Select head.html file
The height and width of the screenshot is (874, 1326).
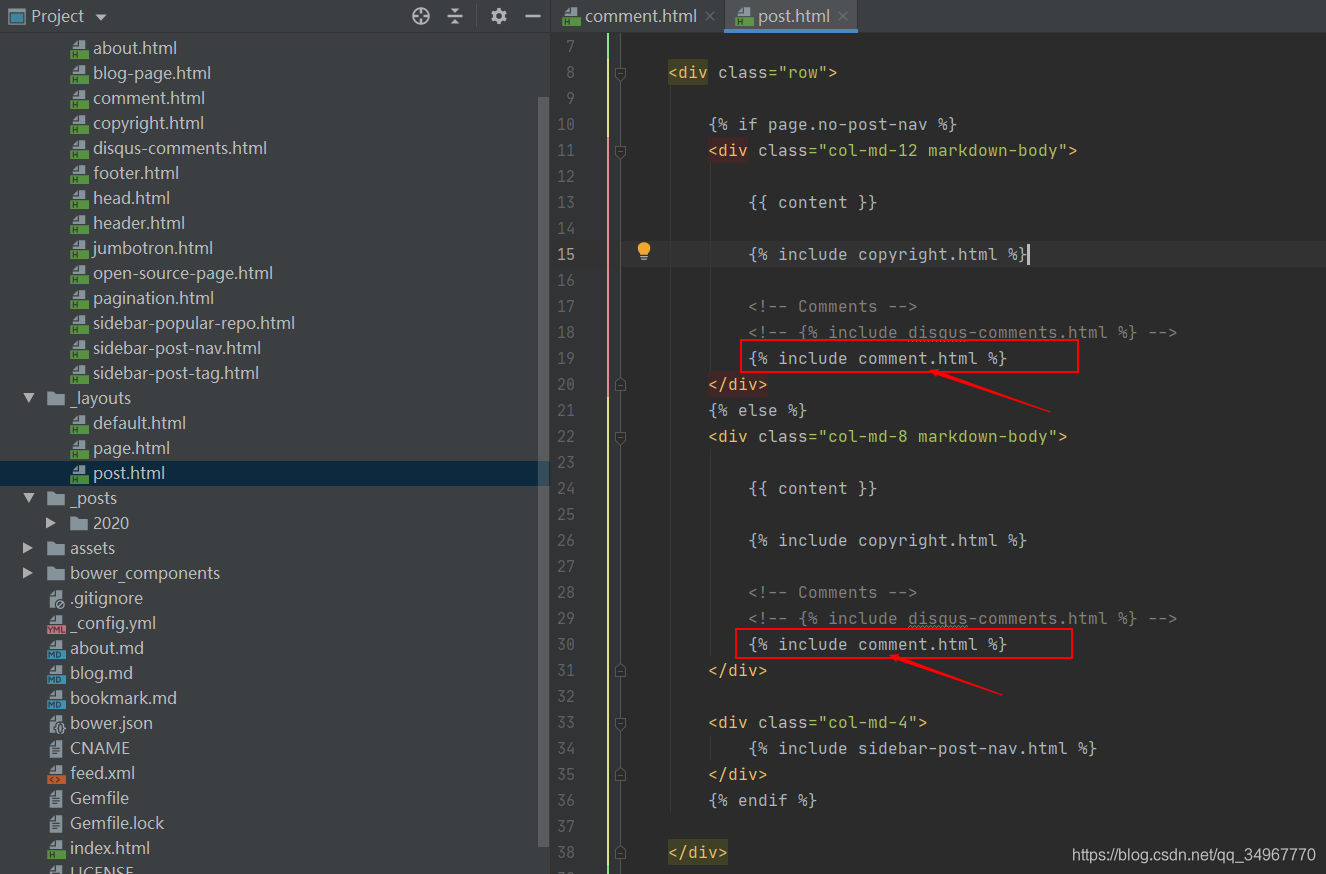[x=131, y=198]
